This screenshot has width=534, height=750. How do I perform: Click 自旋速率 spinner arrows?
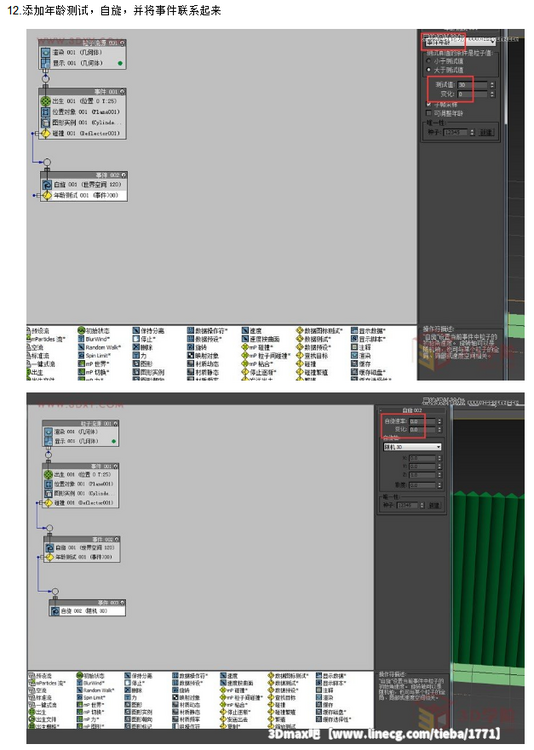point(439,421)
